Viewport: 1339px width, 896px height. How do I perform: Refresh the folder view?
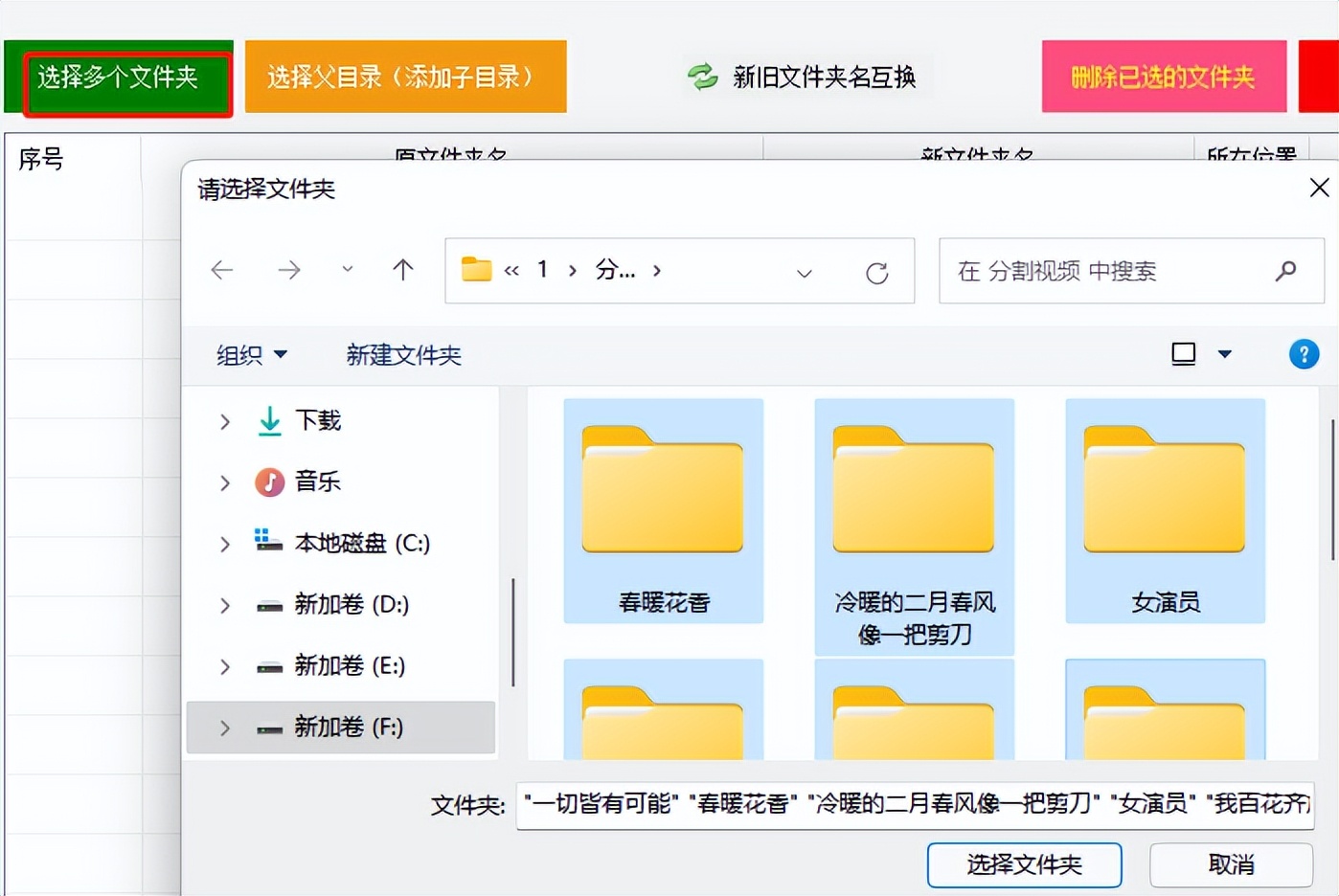879,272
